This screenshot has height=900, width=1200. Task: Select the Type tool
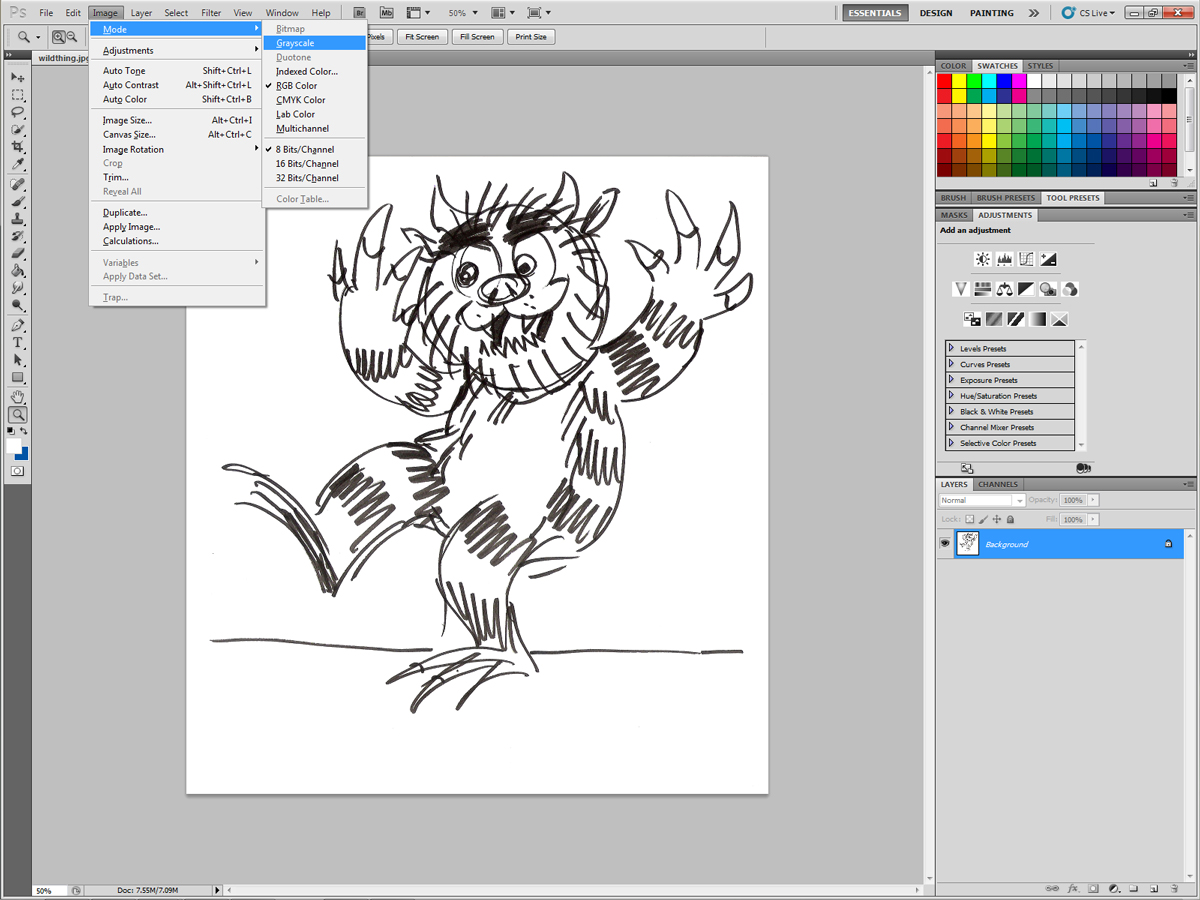pos(18,343)
